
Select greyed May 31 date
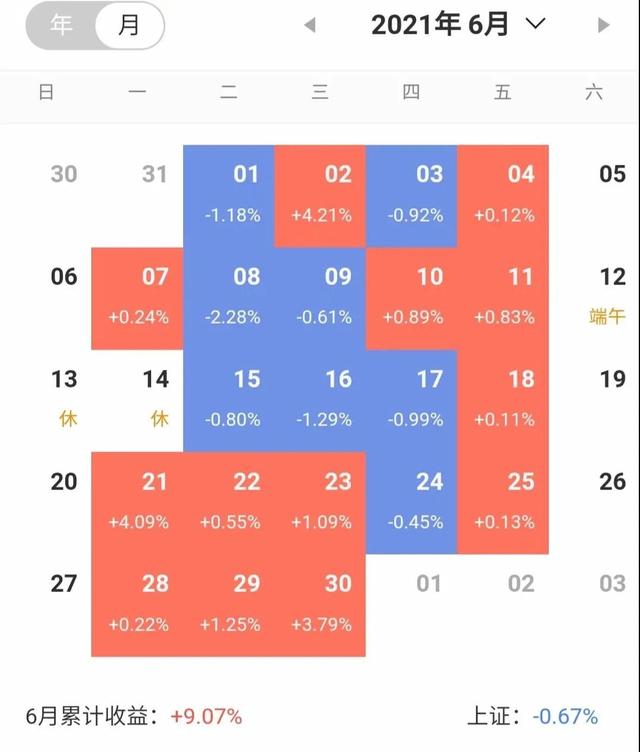click(x=155, y=174)
